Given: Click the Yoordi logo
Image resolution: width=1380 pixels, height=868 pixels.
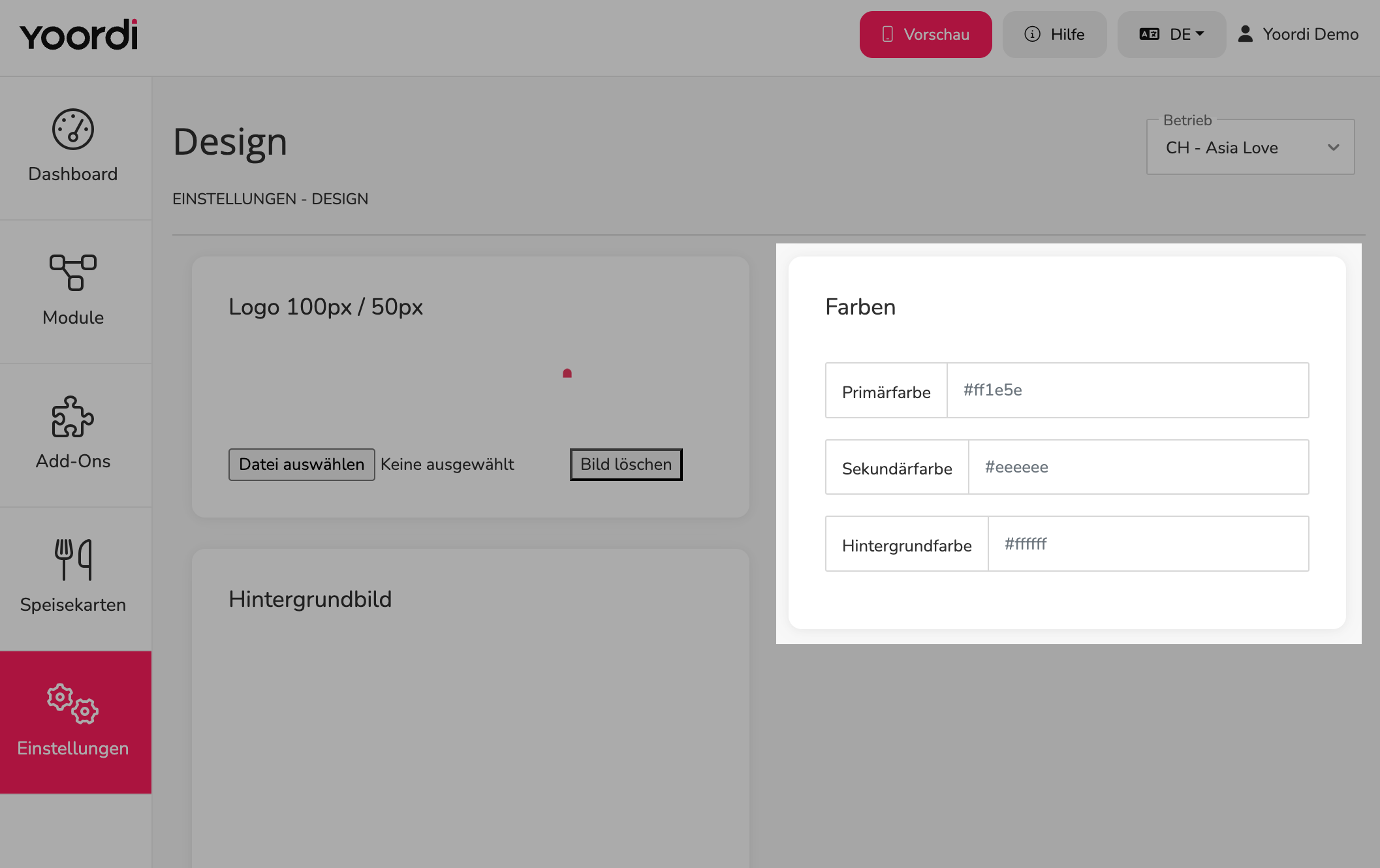Looking at the screenshot, I should coord(78,35).
